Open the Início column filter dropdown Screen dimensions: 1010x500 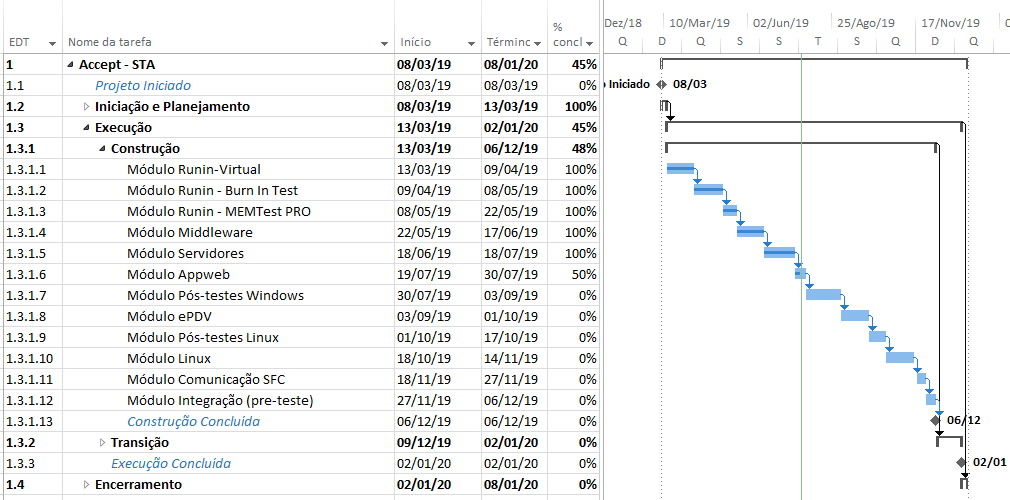pyautogui.click(x=472, y=44)
